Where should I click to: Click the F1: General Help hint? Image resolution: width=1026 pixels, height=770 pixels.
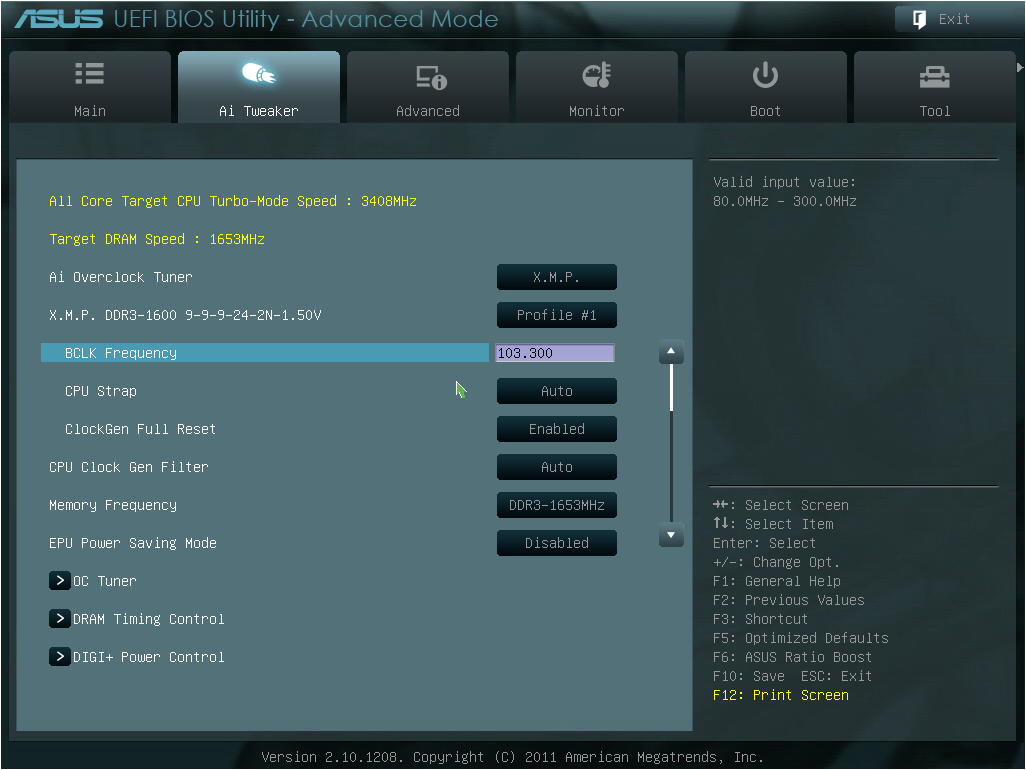pyautogui.click(x=777, y=581)
